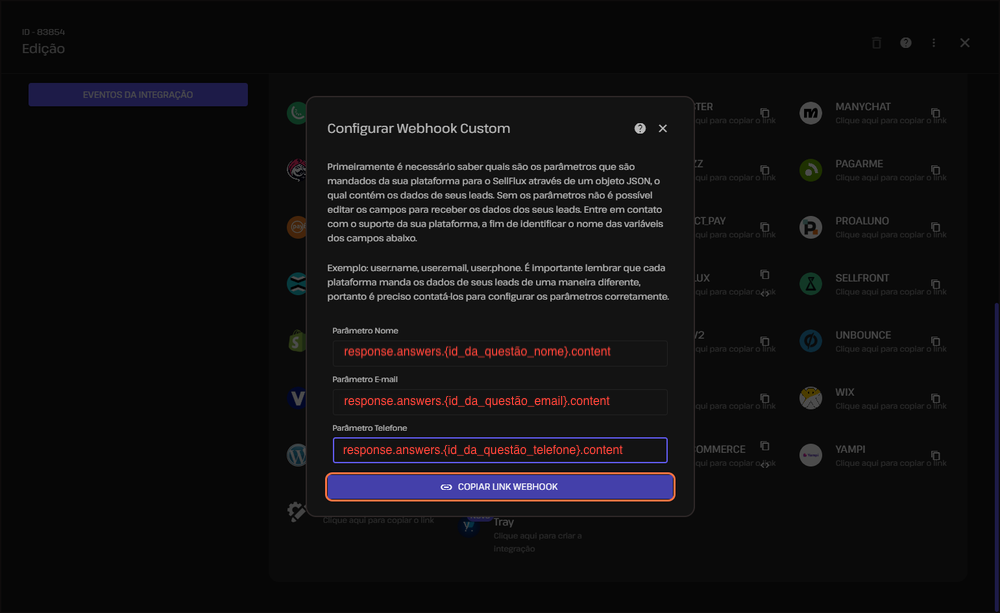Screen dimensions: 1000x613
Task: Open the three-dot more options menu
Action: coord(934,43)
